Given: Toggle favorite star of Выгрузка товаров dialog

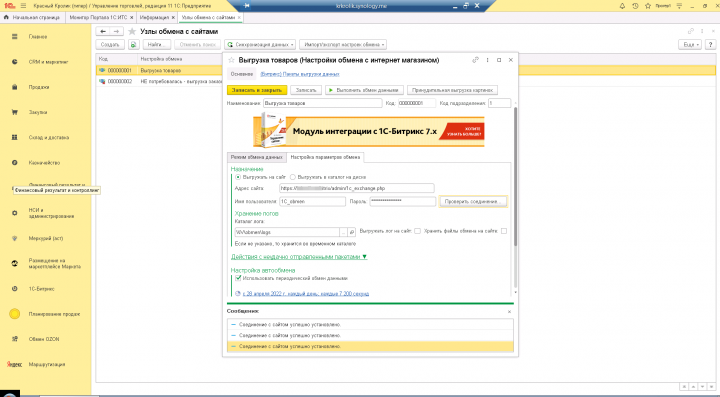Looking at the screenshot, I should [x=231, y=60].
